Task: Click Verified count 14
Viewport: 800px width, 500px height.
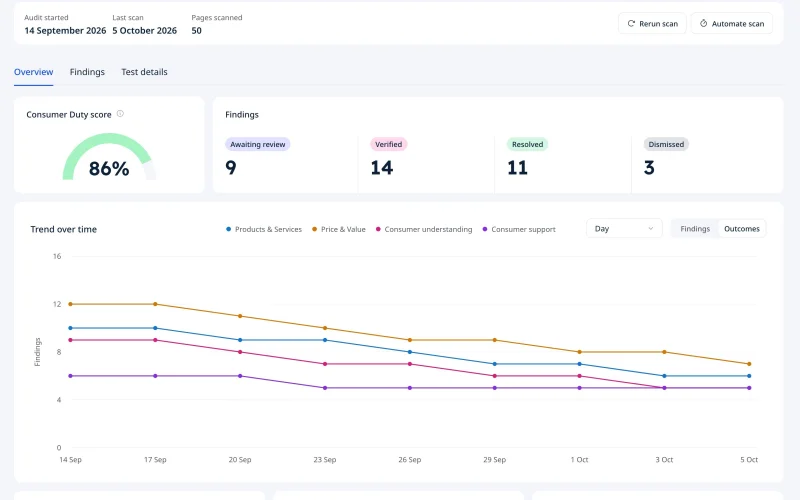Action: click(x=382, y=168)
